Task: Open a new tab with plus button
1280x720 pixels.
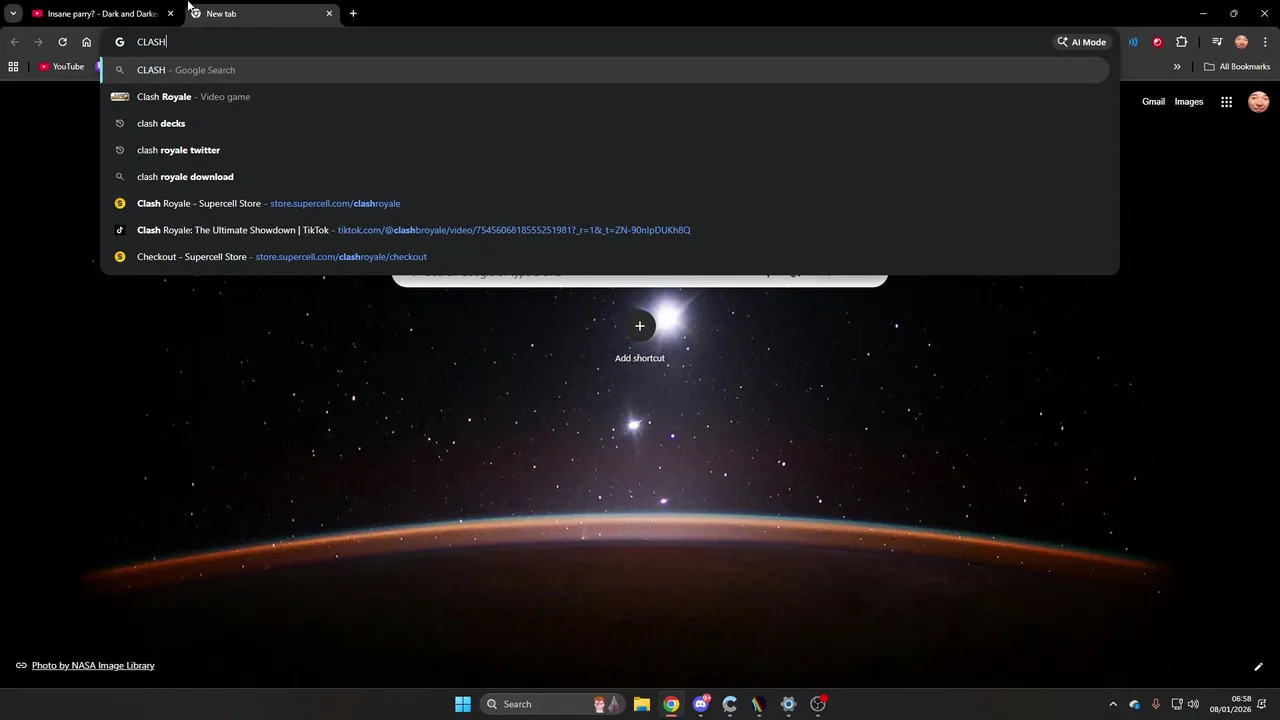Action: 353,14
